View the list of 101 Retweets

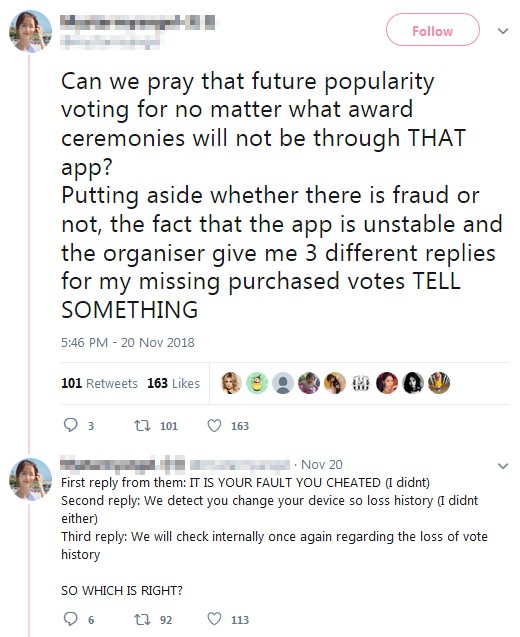pyautogui.click(x=100, y=383)
